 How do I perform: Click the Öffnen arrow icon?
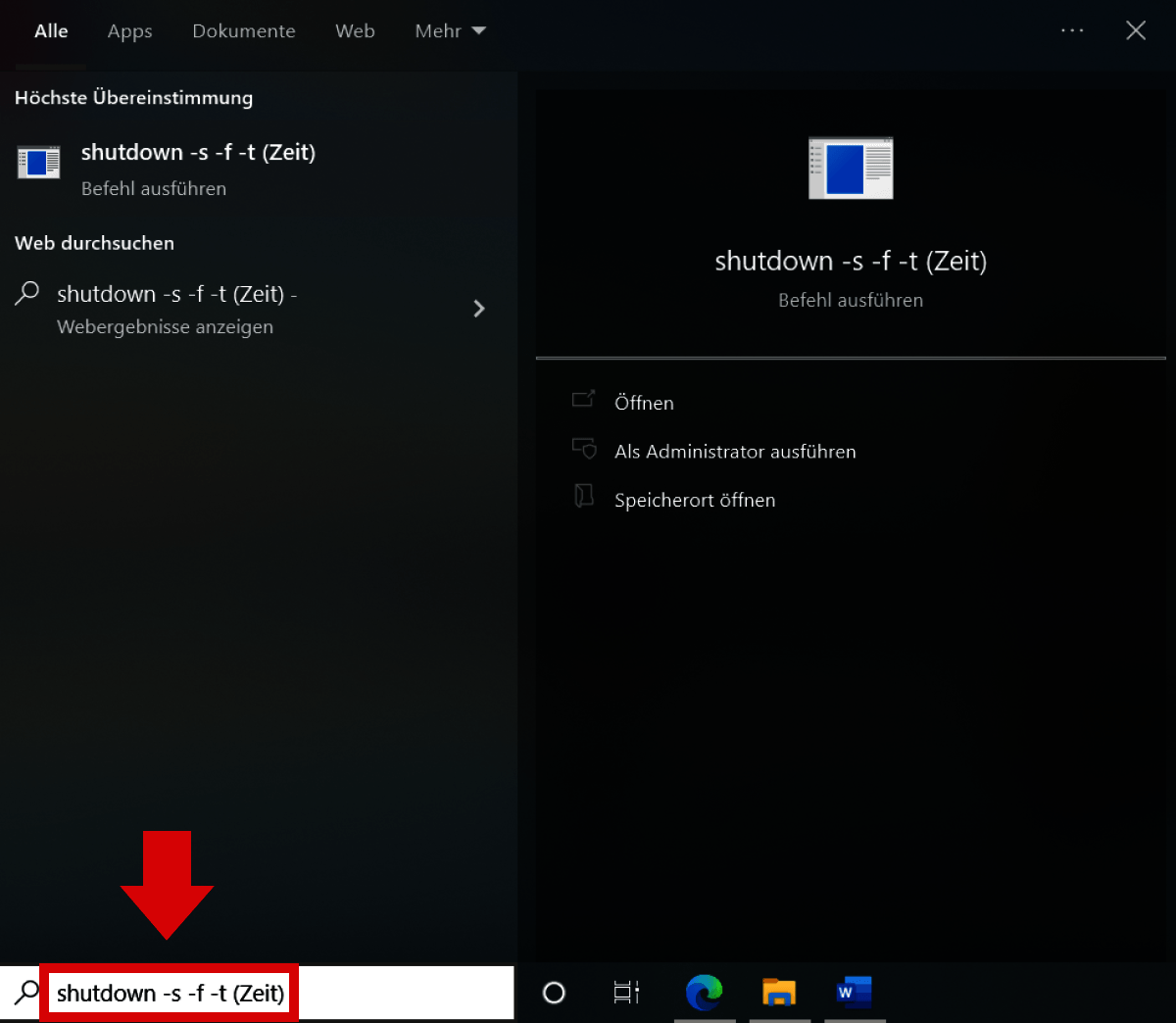(x=585, y=400)
